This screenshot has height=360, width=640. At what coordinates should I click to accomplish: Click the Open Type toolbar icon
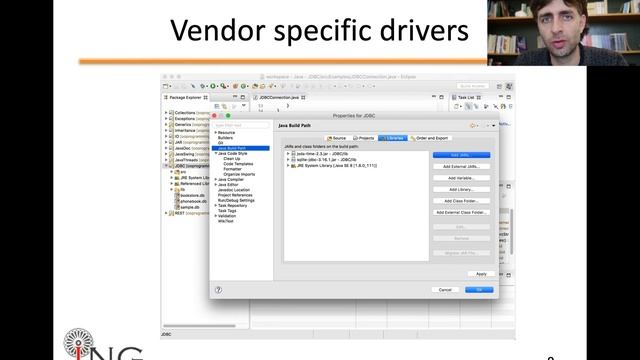click(x=255, y=86)
